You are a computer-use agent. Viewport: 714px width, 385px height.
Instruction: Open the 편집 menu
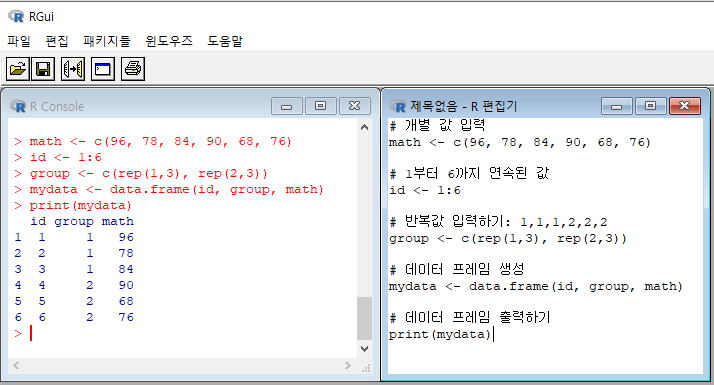click(57, 41)
